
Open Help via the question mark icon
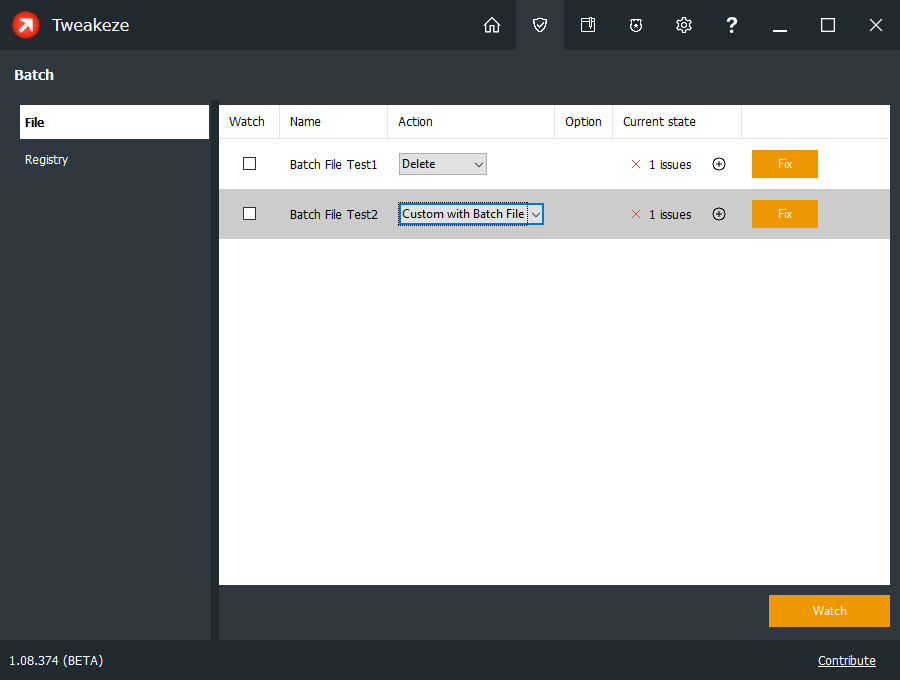tap(732, 25)
